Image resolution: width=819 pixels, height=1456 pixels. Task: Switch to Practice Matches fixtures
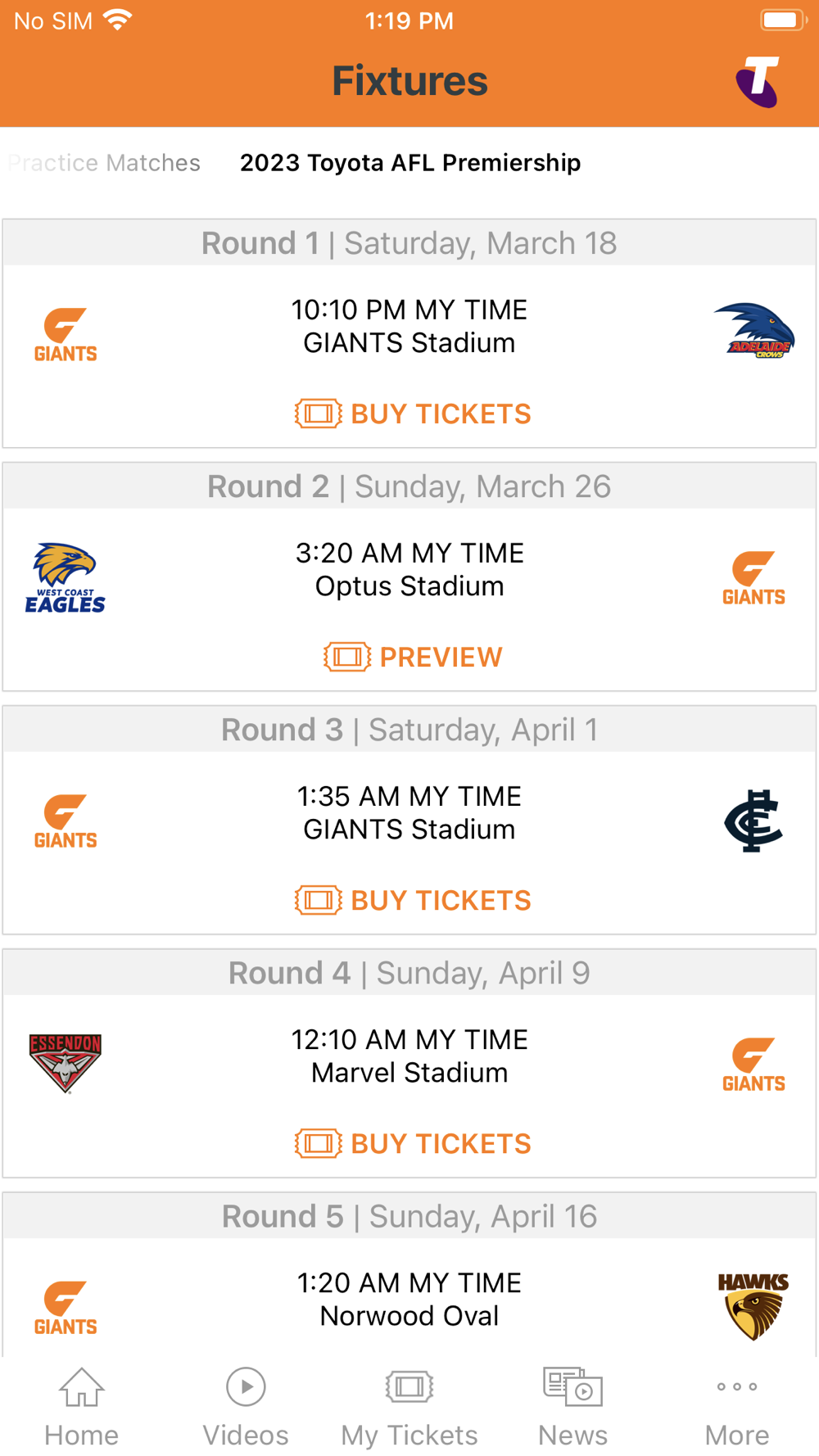click(105, 163)
